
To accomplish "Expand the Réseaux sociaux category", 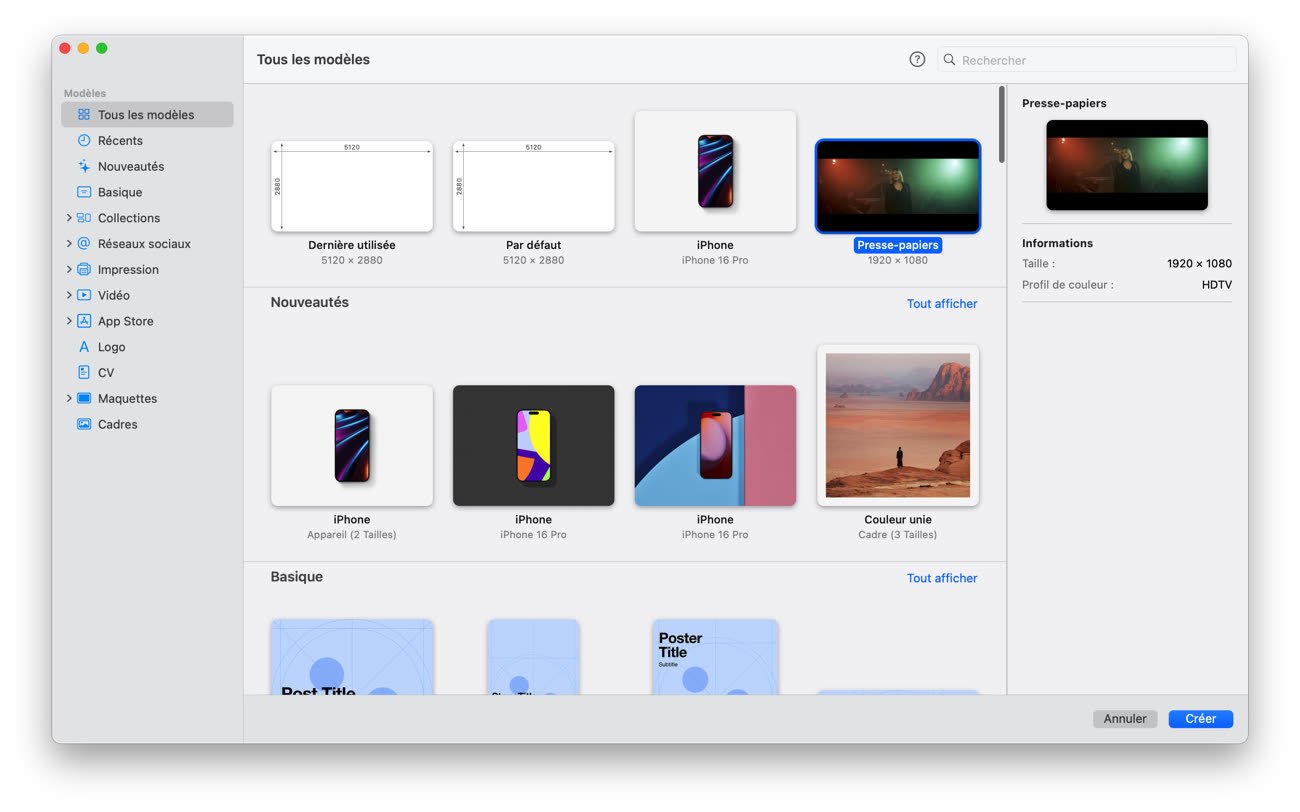I will 69,244.
